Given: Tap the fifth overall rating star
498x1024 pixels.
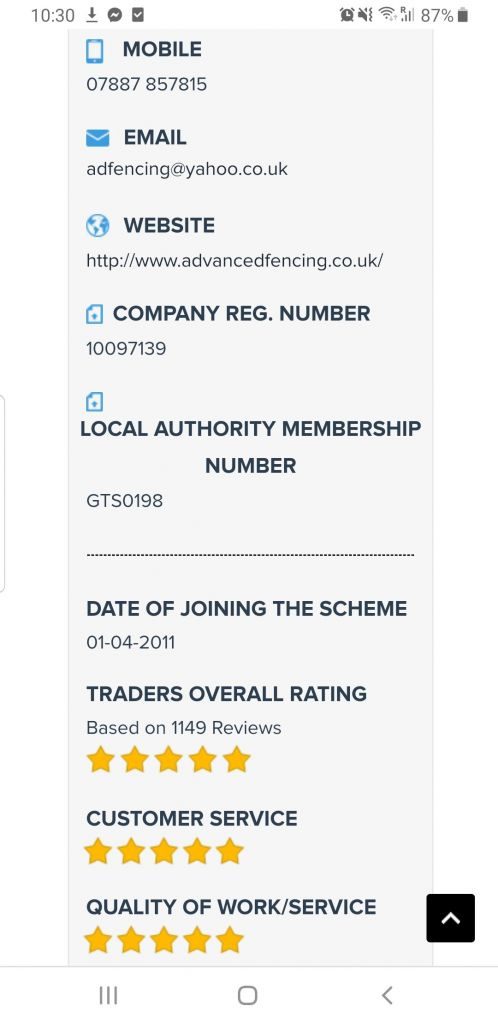Looking at the screenshot, I should point(236,760).
